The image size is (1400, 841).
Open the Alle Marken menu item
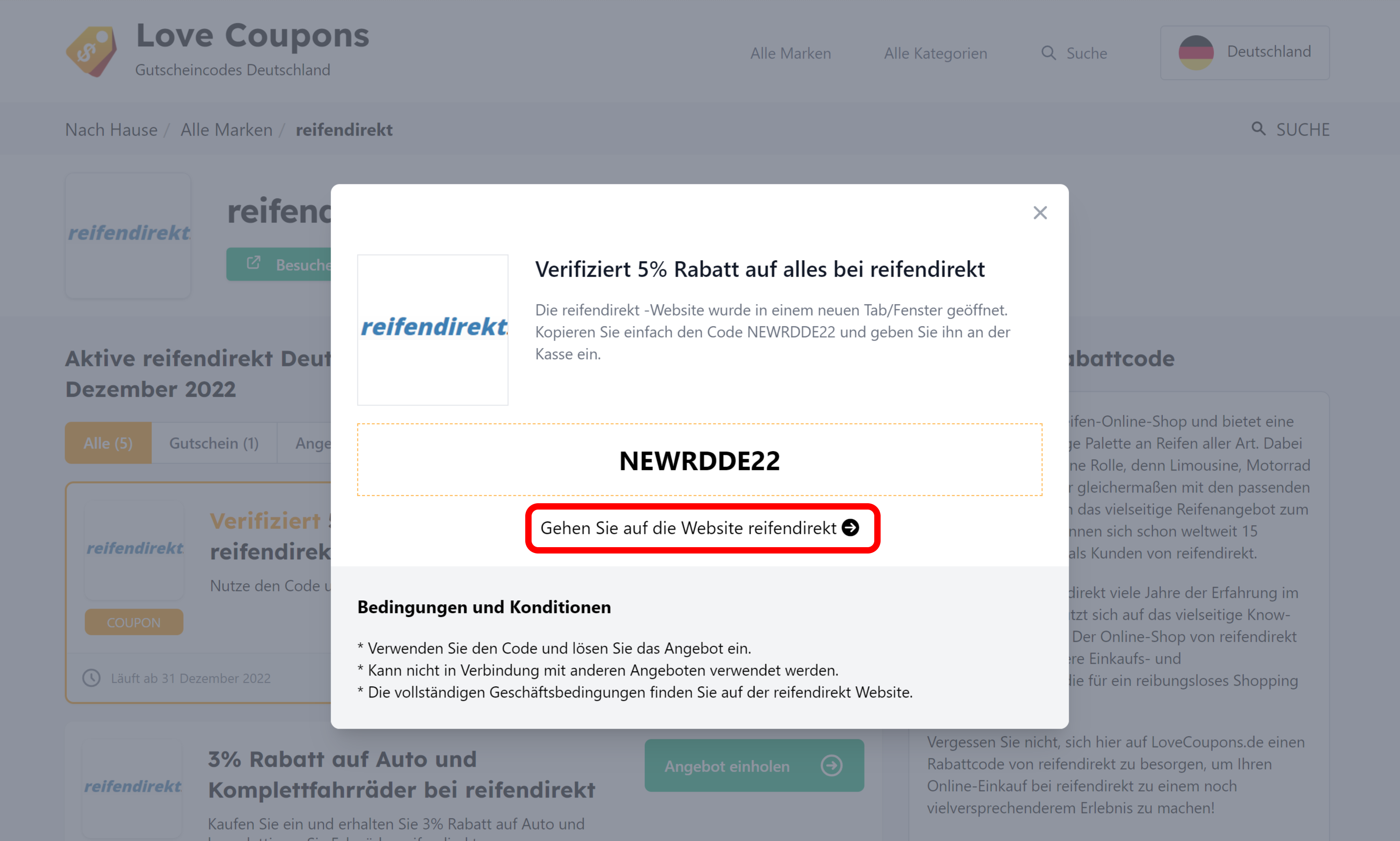click(790, 53)
